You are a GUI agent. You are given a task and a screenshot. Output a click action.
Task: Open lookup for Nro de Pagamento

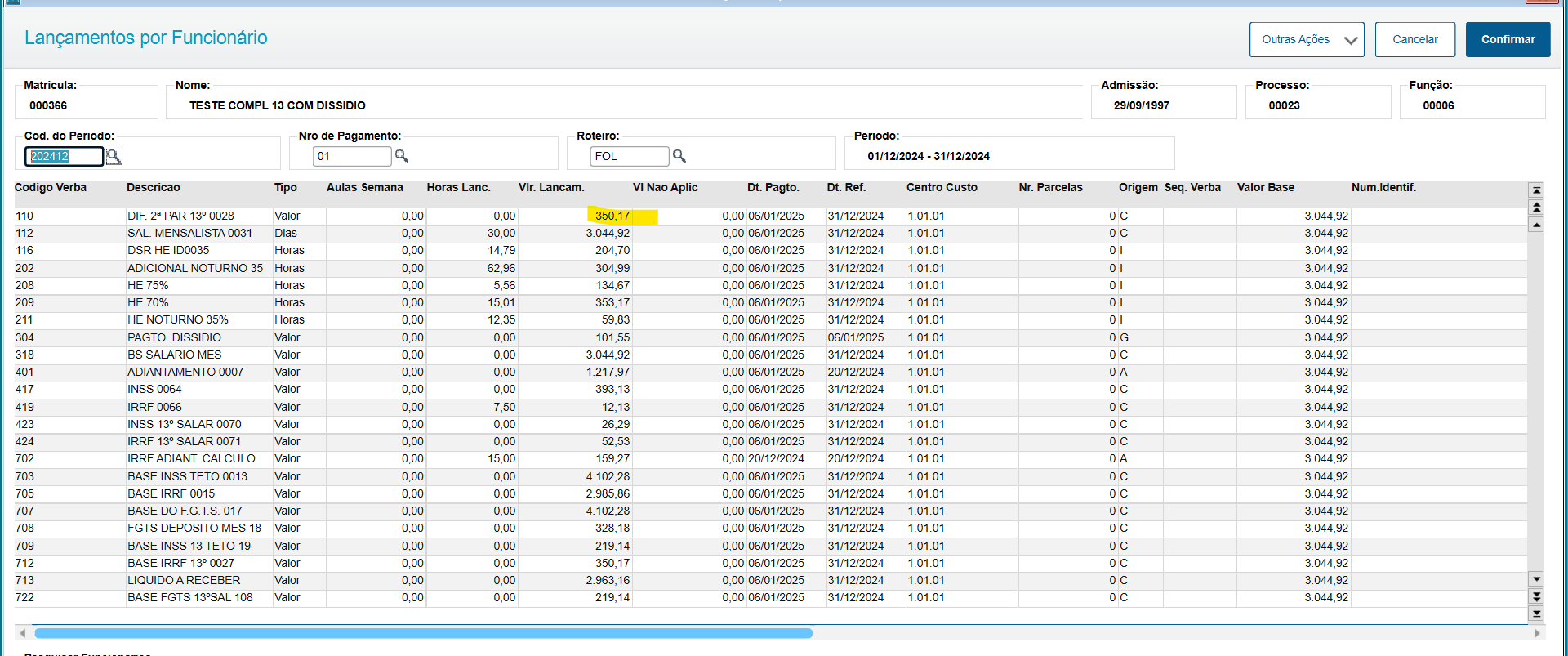click(x=401, y=156)
